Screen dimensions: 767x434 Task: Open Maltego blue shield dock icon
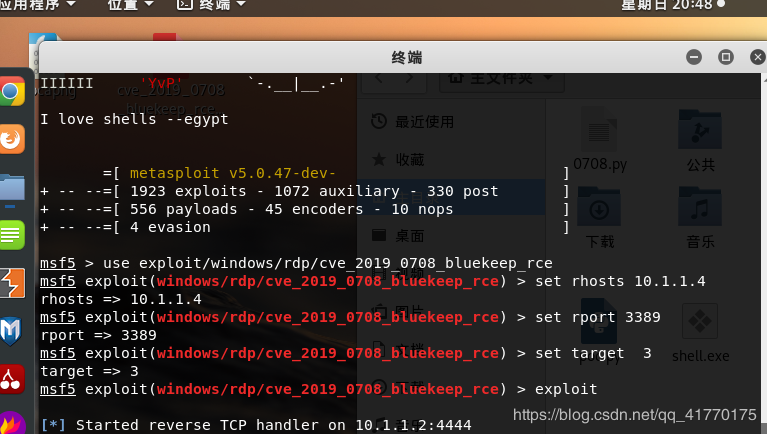(11, 331)
